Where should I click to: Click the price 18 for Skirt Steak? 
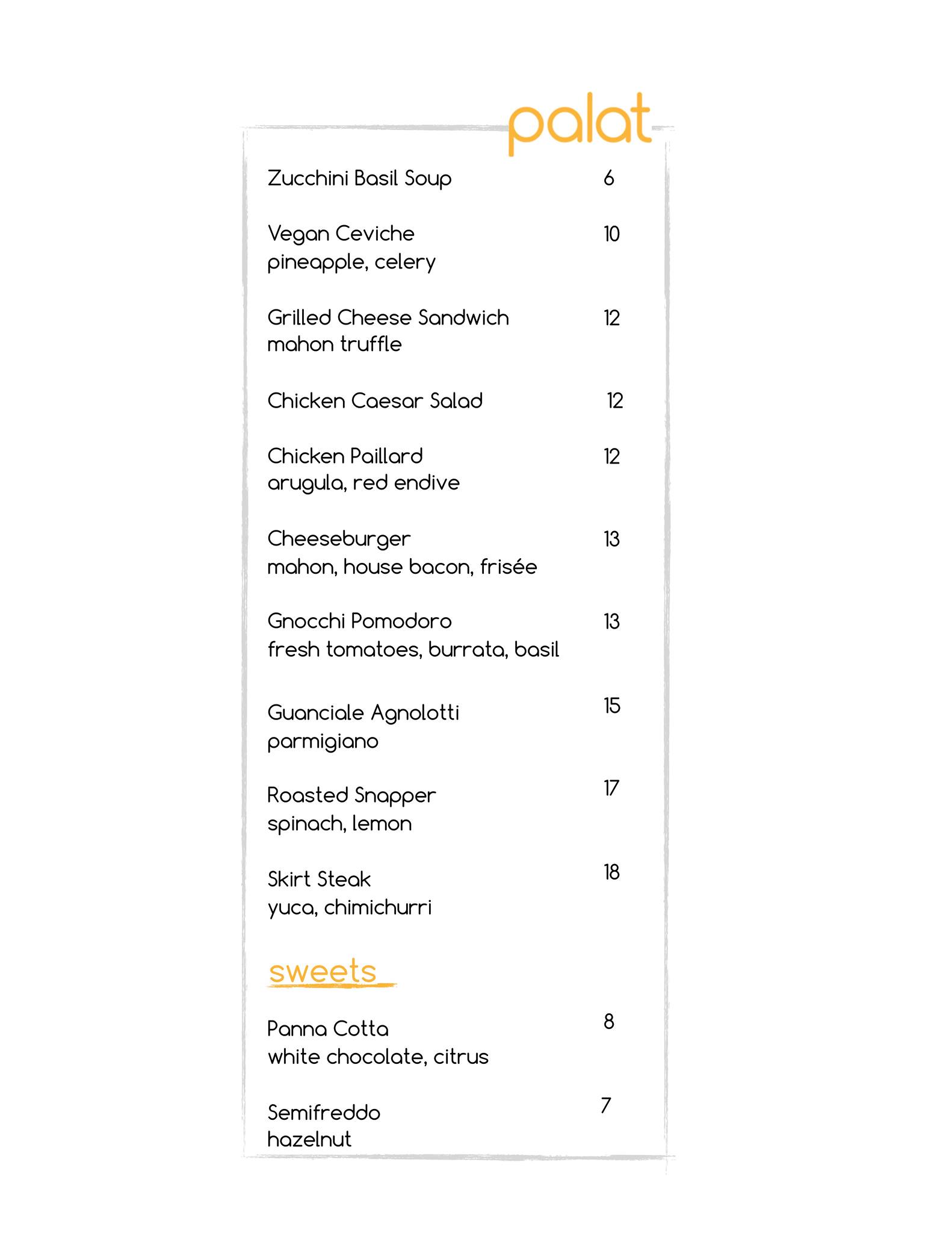(611, 872)
